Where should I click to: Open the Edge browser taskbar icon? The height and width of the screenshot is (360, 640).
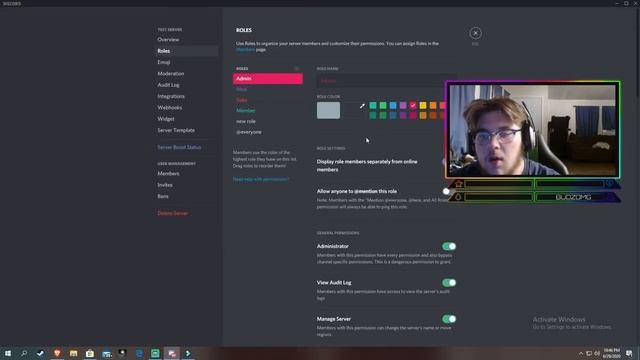(139, 353)
